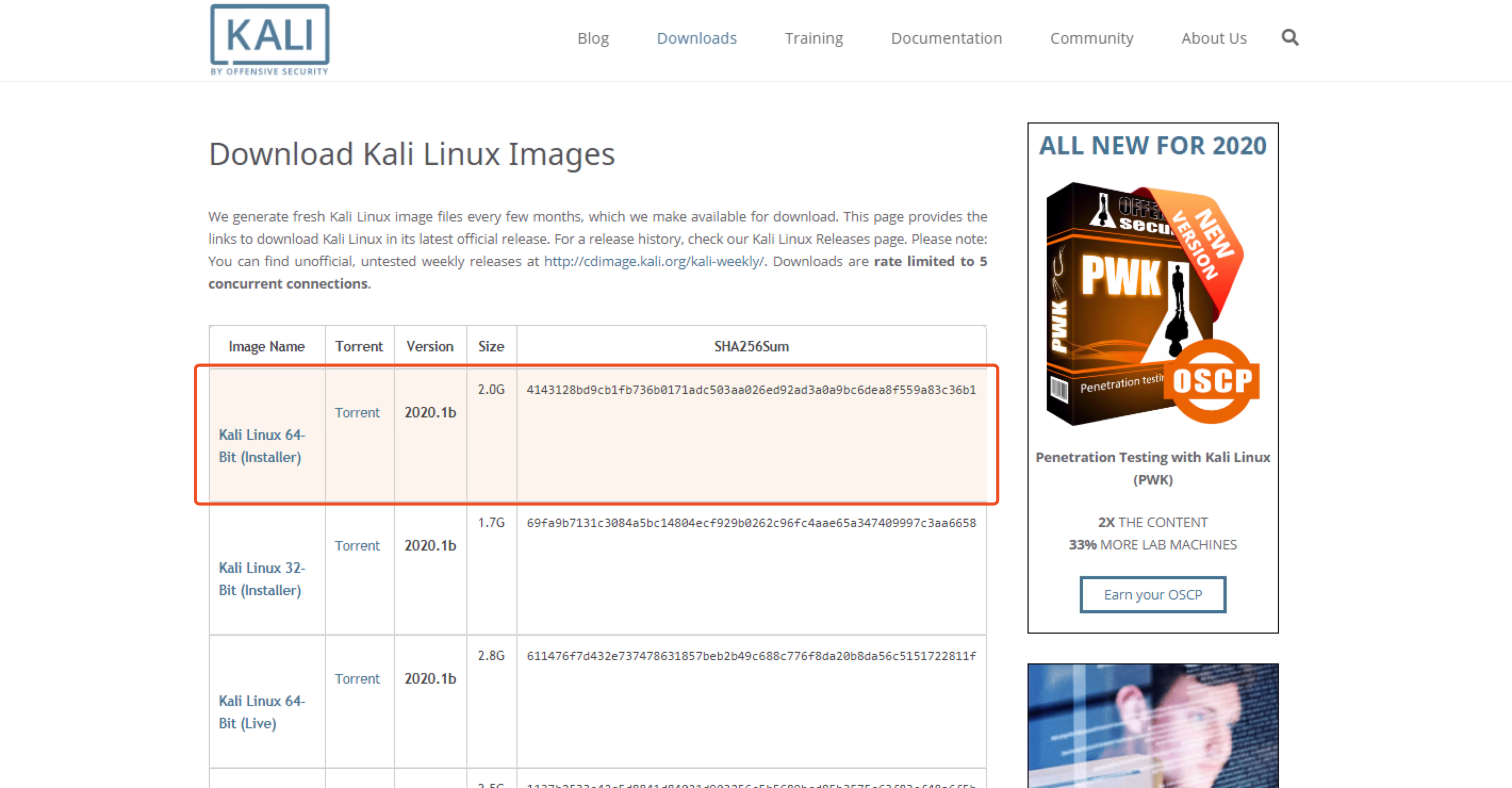Open the Blog menu item
Image resolution: width=1512 pixels, height=788 pixels.
(x=593, y=38)
